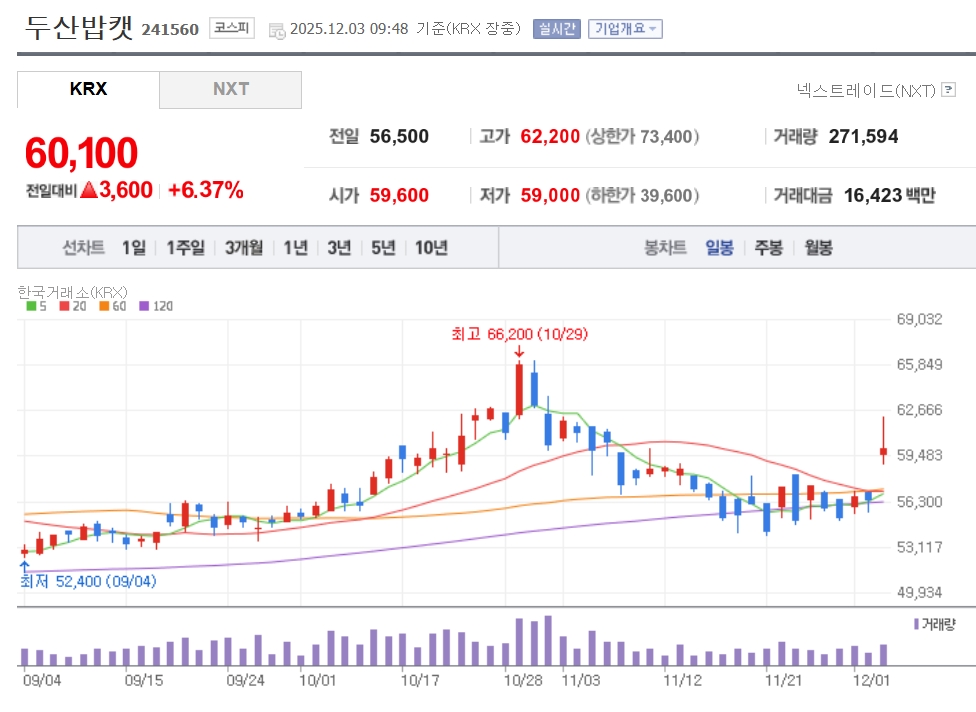Click the stock code 241560
This screenshot has width=976, height=712.
pyautogui.click(x=170, y=29)
